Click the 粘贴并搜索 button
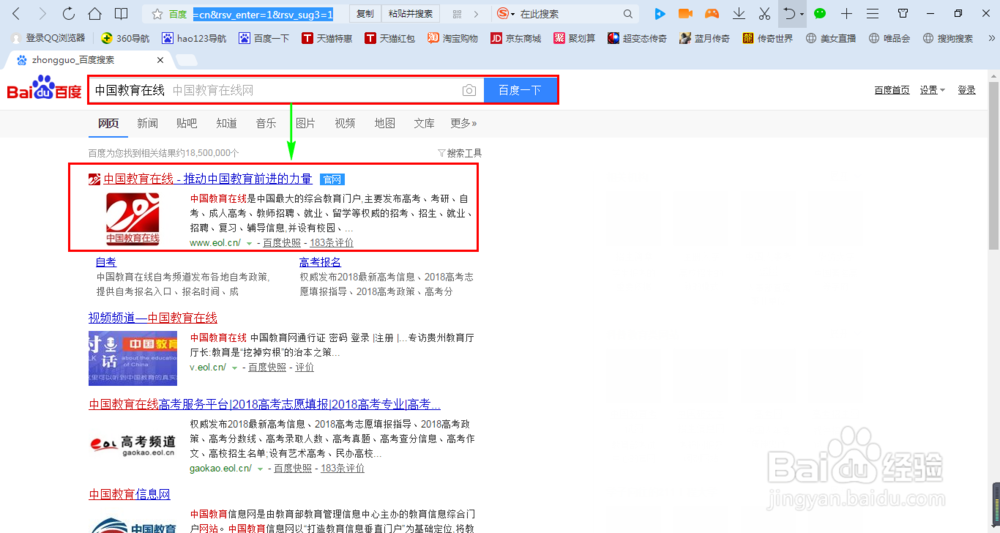 [x=410, y=14]
